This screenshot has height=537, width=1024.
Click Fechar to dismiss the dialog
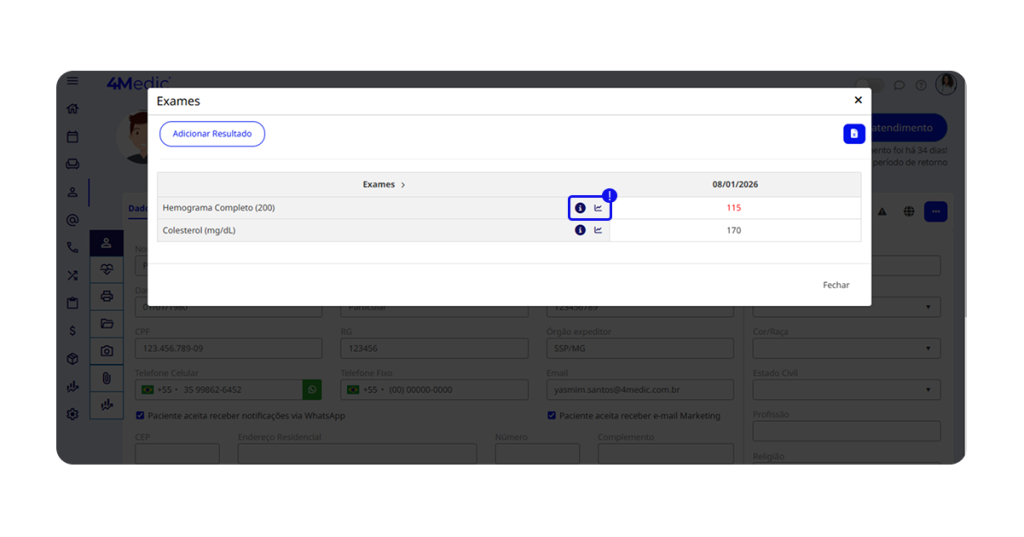[835, 285]
